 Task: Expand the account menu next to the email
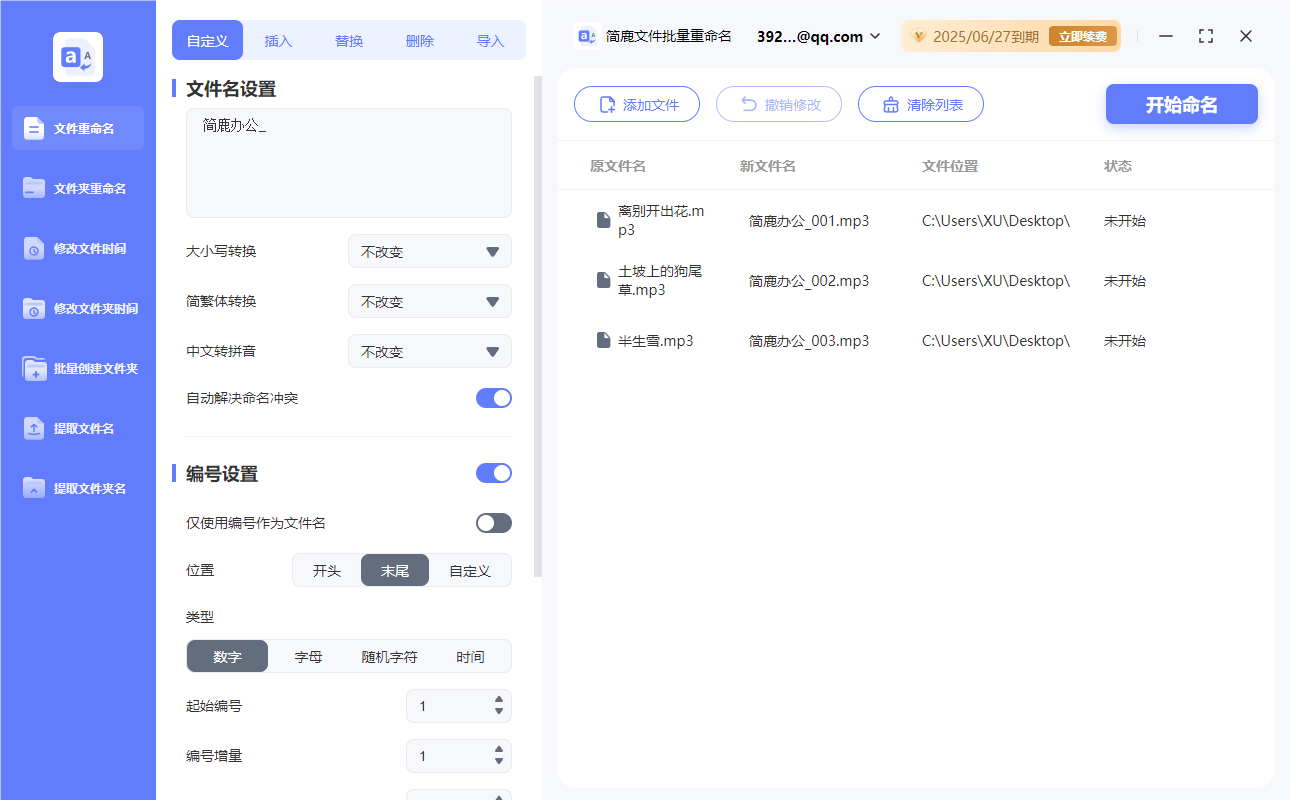click(x=876, y=36)
